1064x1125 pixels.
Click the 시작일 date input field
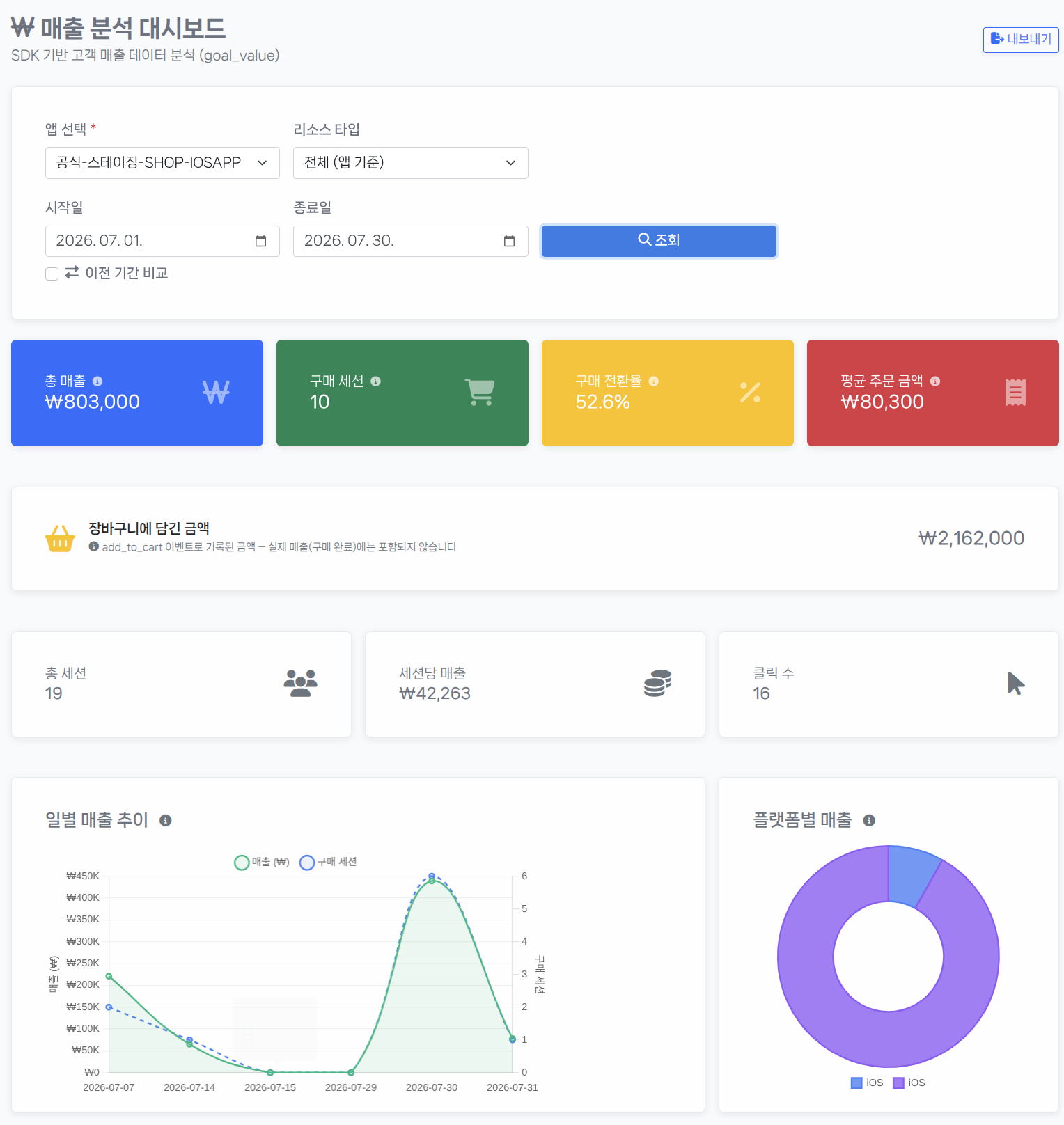pos(162,241)
